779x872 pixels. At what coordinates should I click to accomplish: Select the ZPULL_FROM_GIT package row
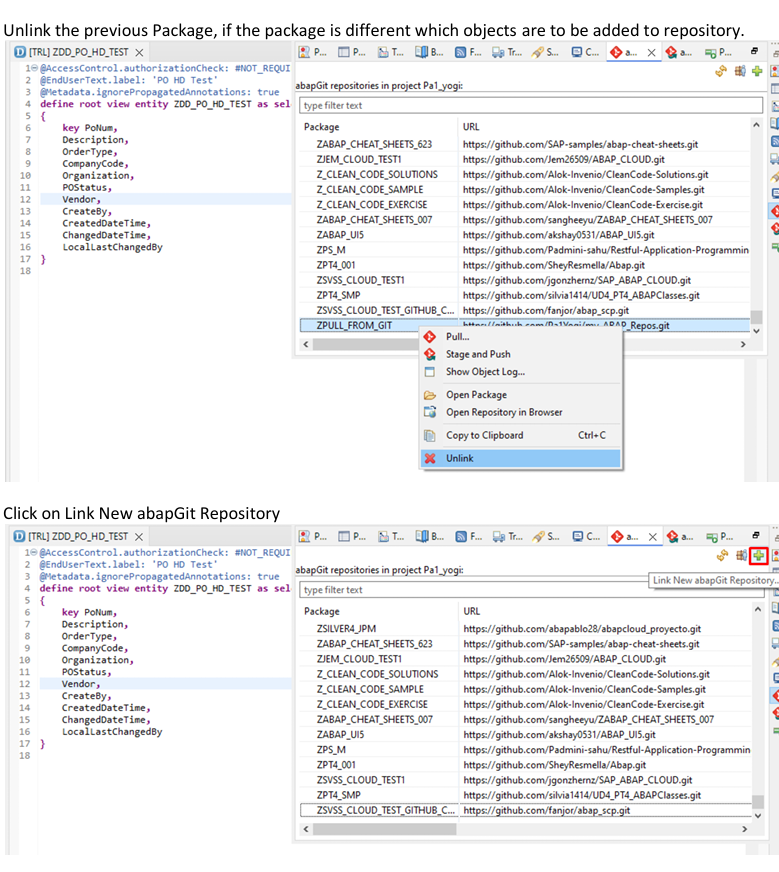click(x=525, y=325)
